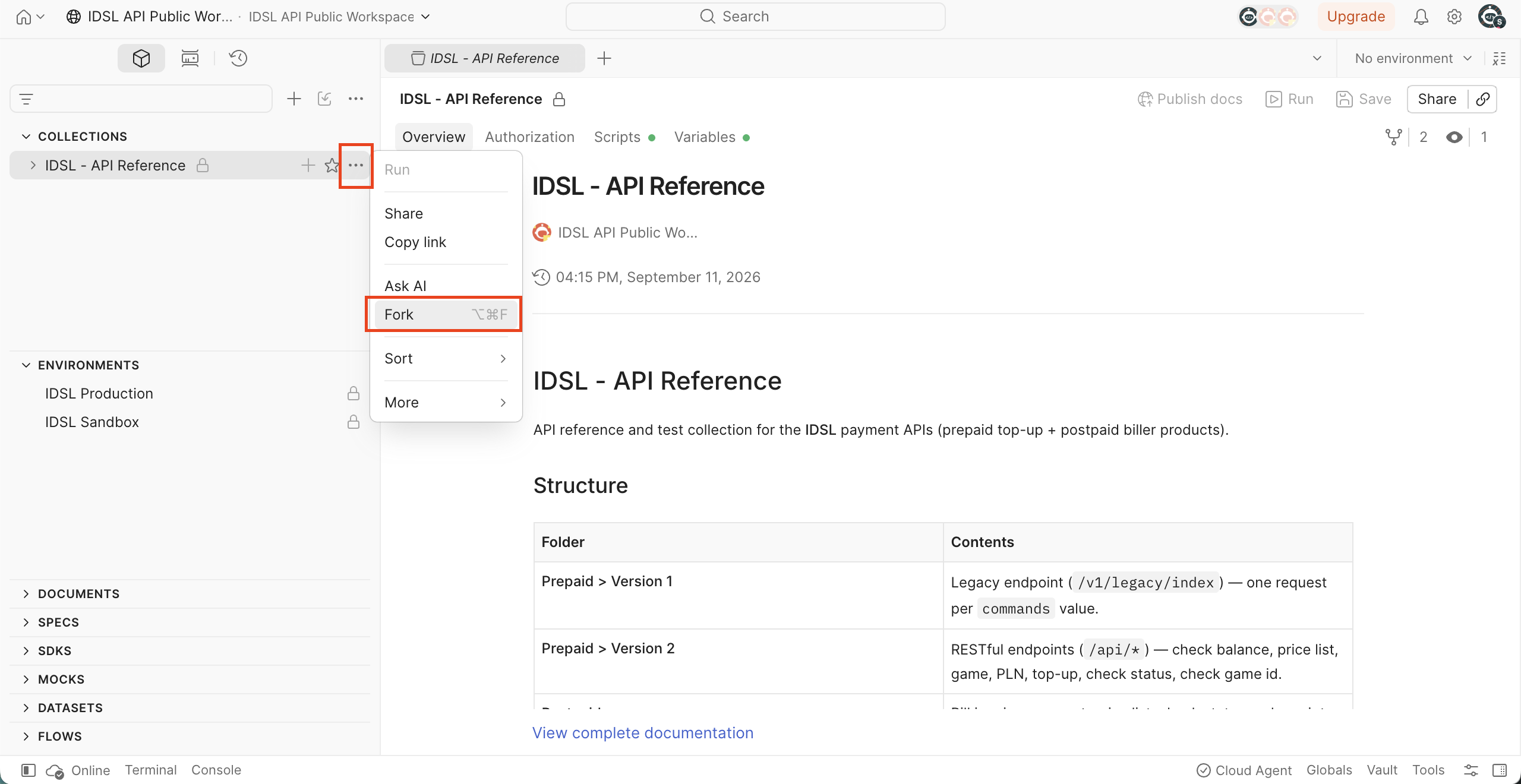Viewport: 1521px width, 784px height.
Task: Open the sidebar header three-dots options
Action: (356, 99)
